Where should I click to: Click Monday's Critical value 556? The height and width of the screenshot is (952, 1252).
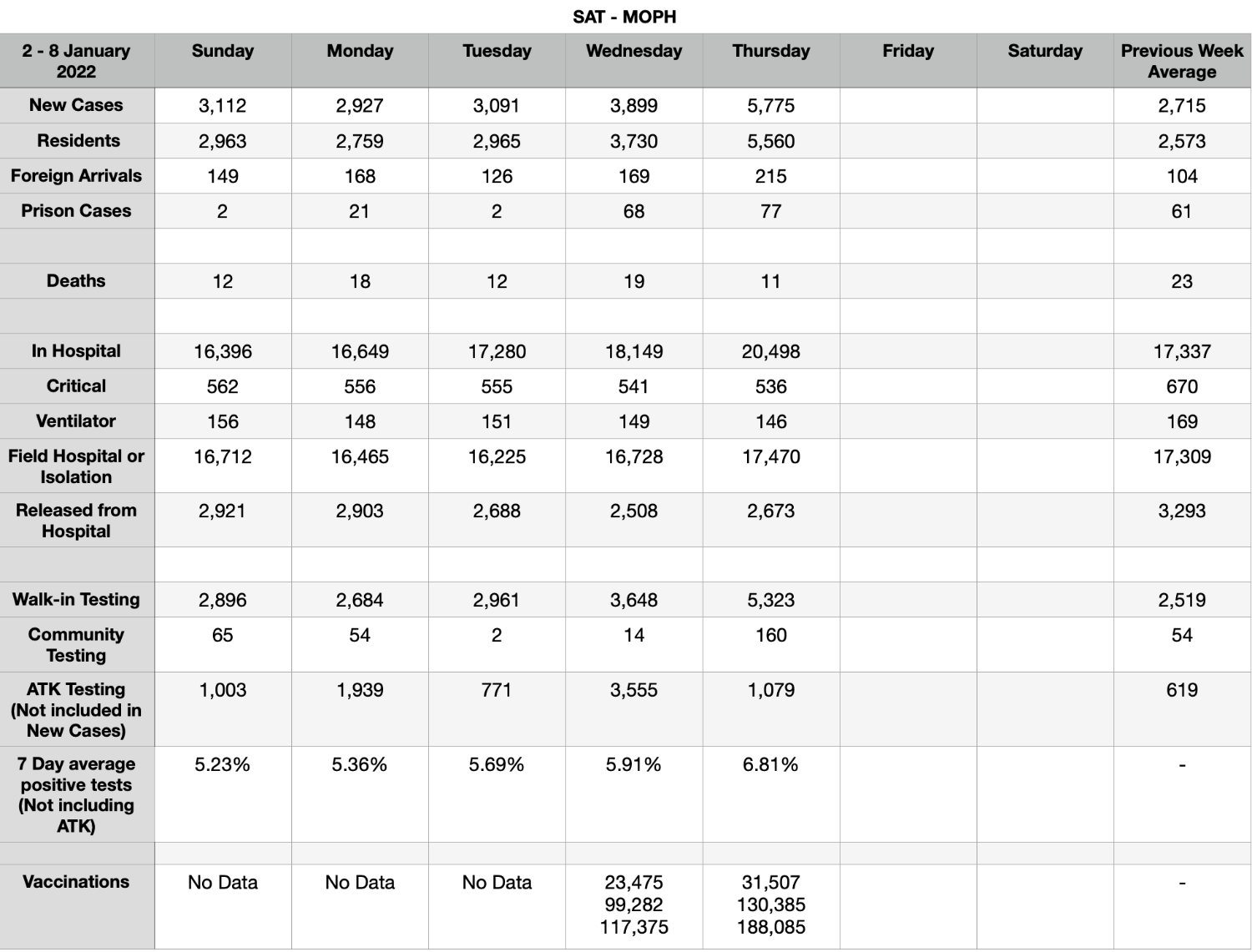(x=360, y=386)
